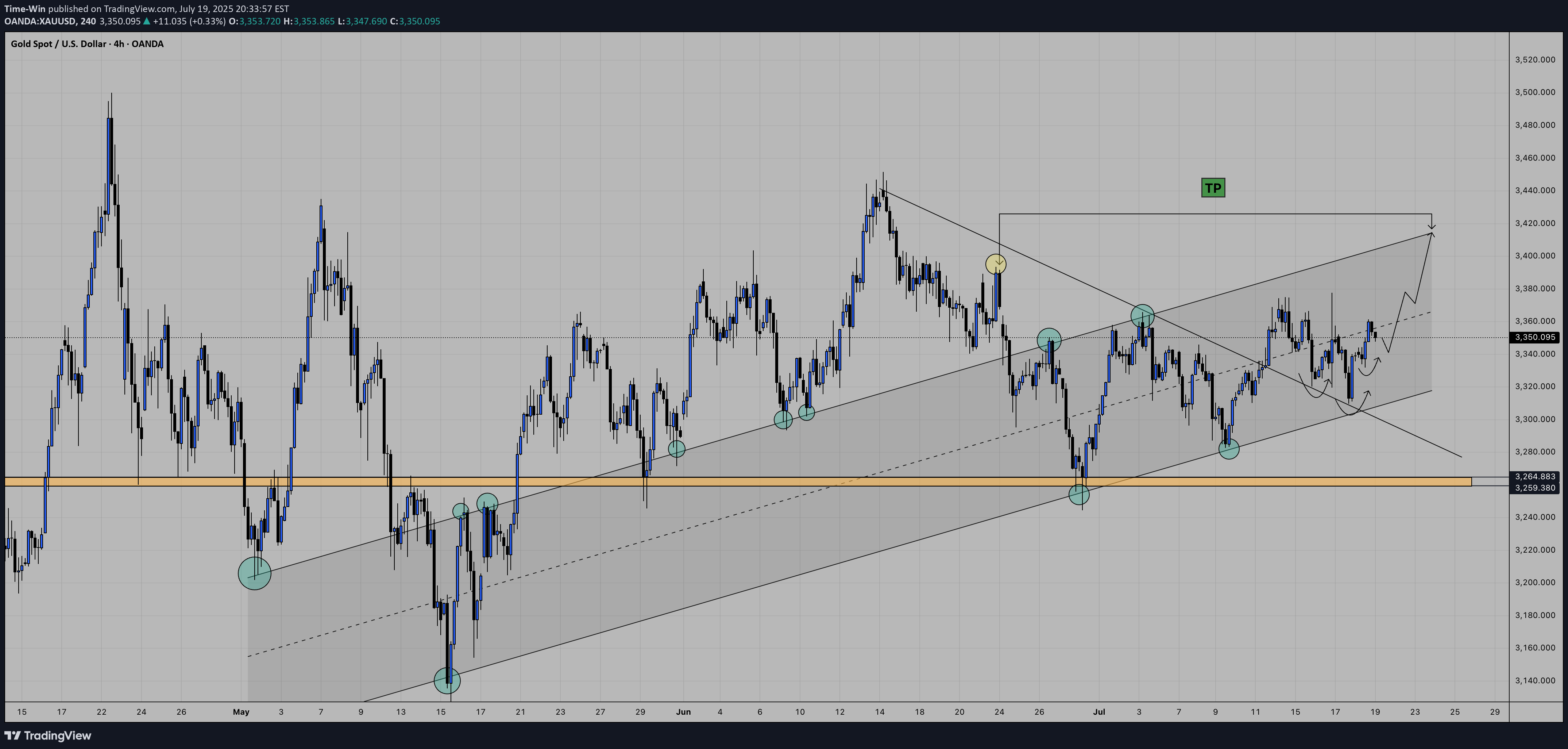Click the 18 date label on time axis

point(919,712)
